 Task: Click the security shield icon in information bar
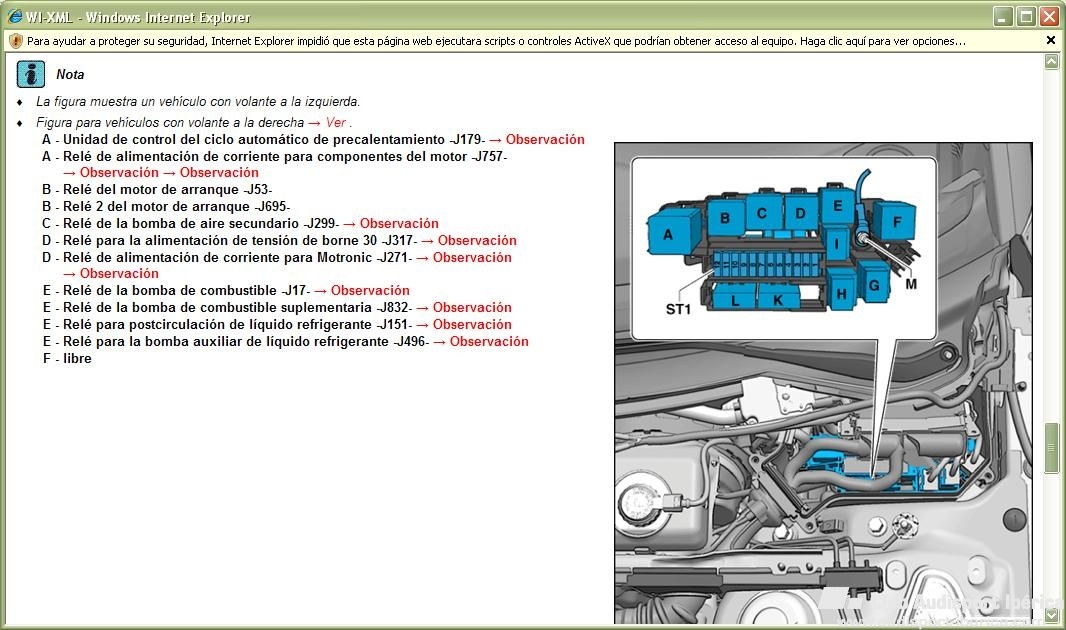point(15,41)
